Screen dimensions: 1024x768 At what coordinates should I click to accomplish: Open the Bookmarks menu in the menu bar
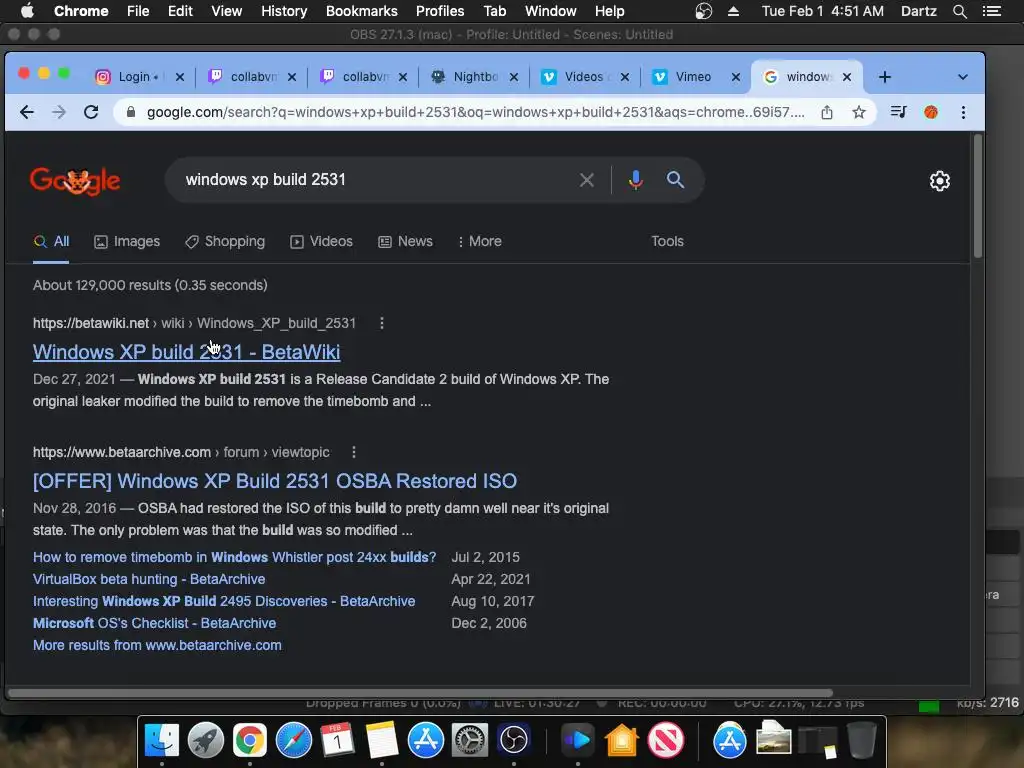[361, 11]
